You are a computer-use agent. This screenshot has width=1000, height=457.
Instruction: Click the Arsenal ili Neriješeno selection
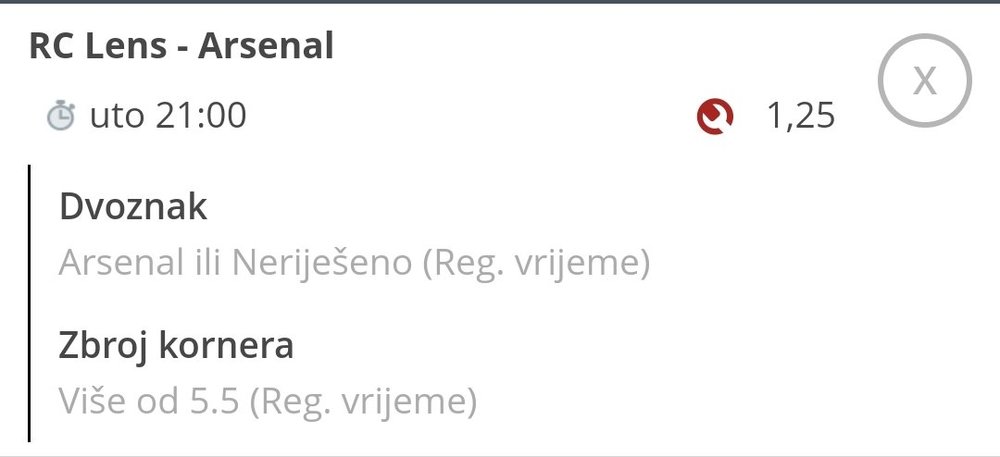pos(235,263)
